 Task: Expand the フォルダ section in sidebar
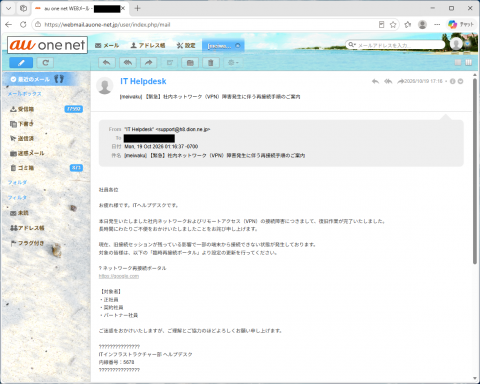click(17, 182)
